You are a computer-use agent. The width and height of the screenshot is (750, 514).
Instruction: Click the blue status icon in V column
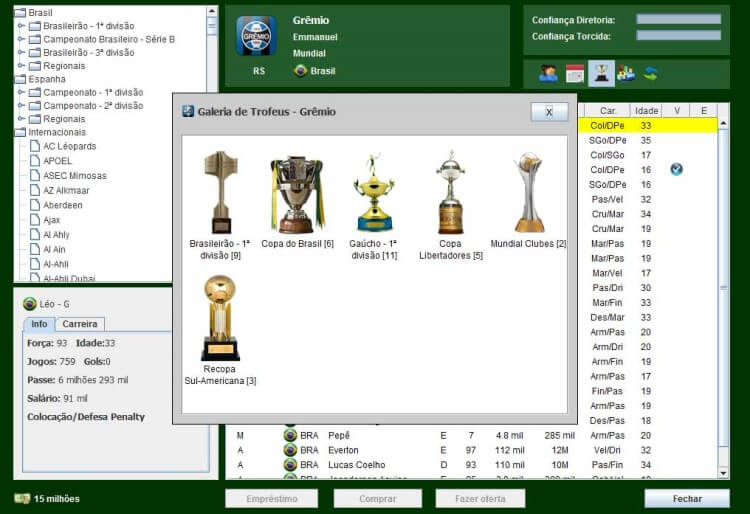point(676,169)
